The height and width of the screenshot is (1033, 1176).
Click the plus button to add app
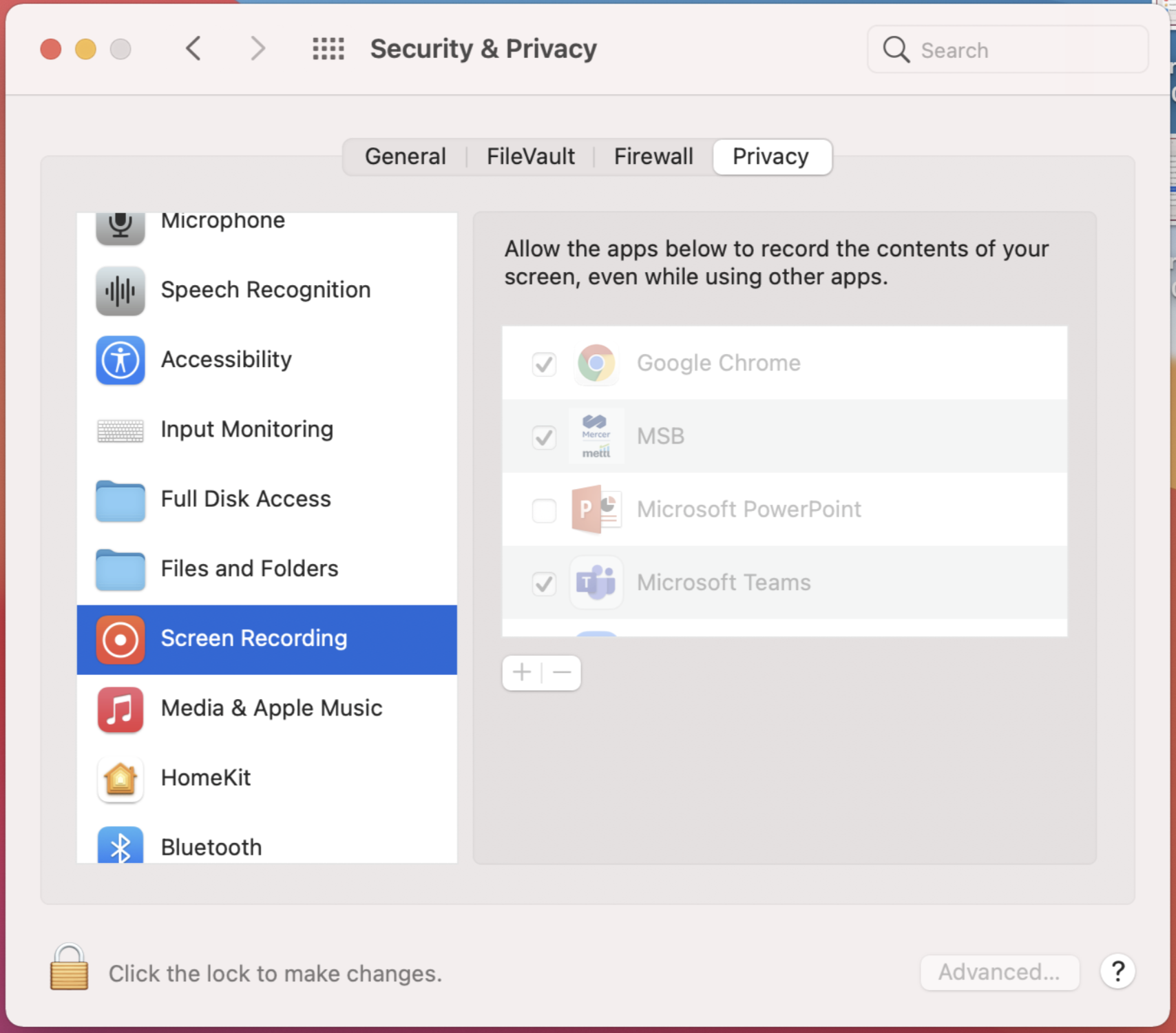pyautogui.click(x=522, y=672)
